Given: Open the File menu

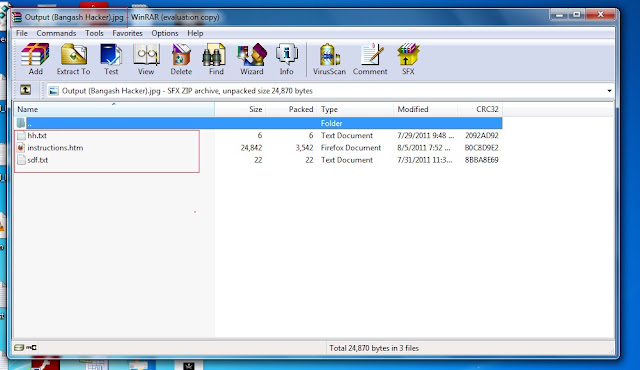Looking at the screenshot, I should pyautogui.click(x=22, y=33).
